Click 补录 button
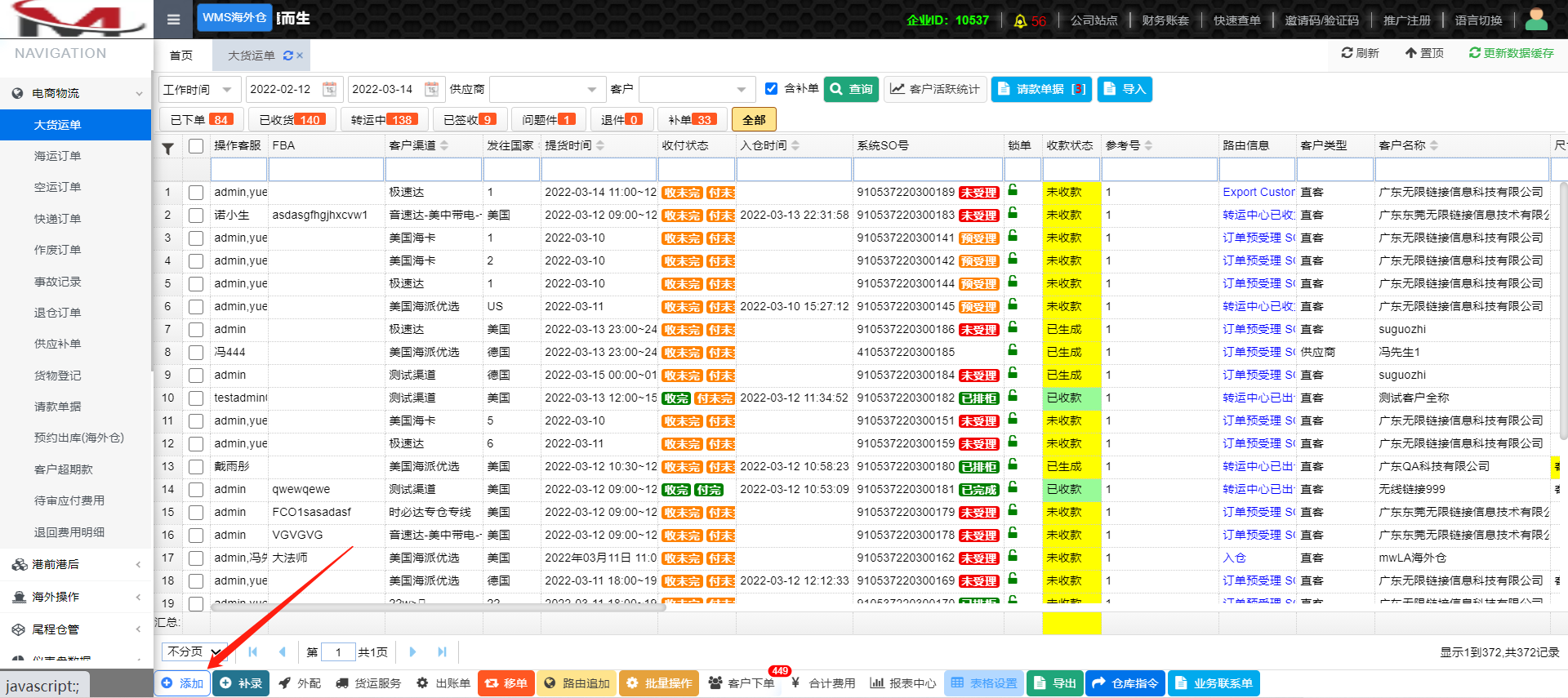This screenshot has height=698, width=1568. 241,683
